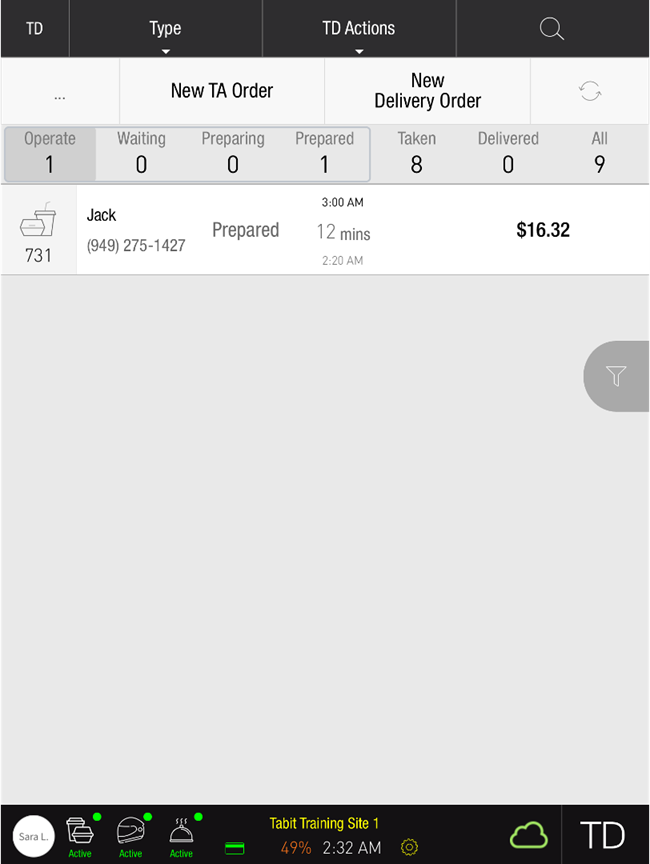Open the filter funnel panel
650x864 pixels.
(x=617, y=376)
